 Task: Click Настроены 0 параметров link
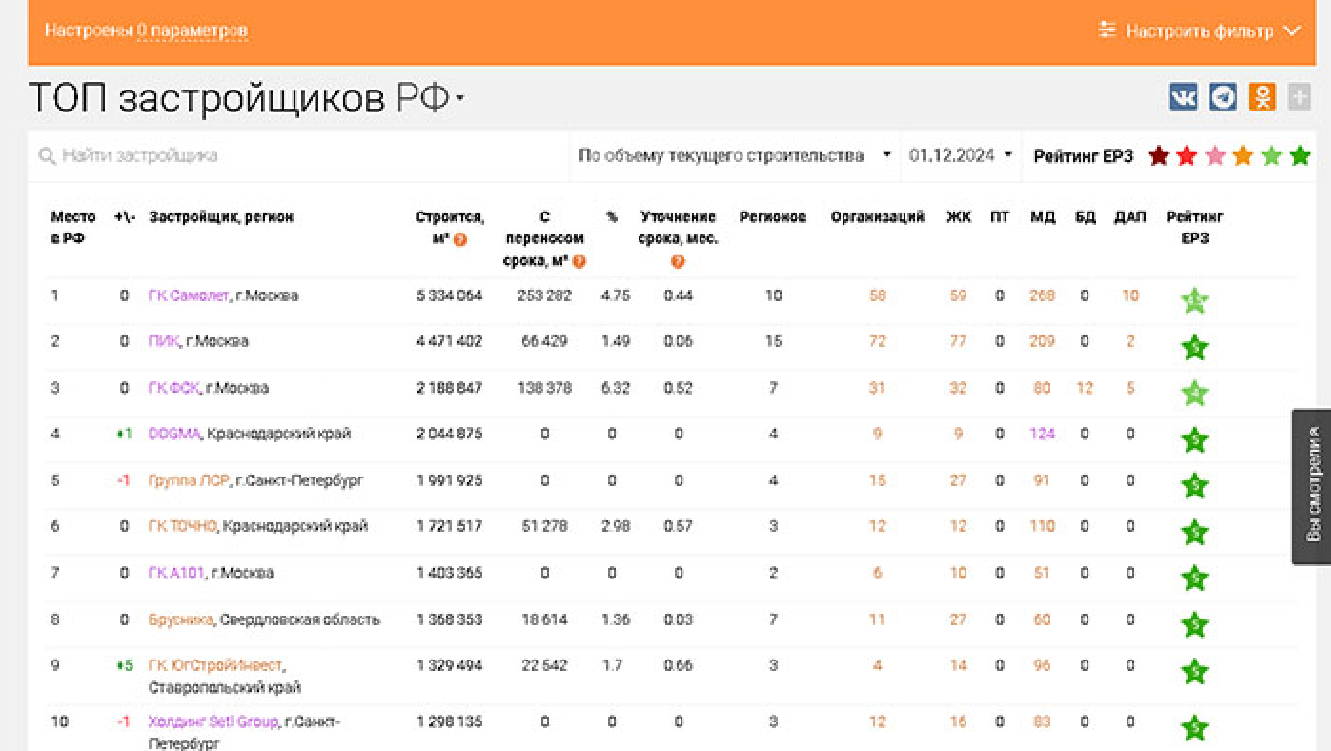(146, 31)
